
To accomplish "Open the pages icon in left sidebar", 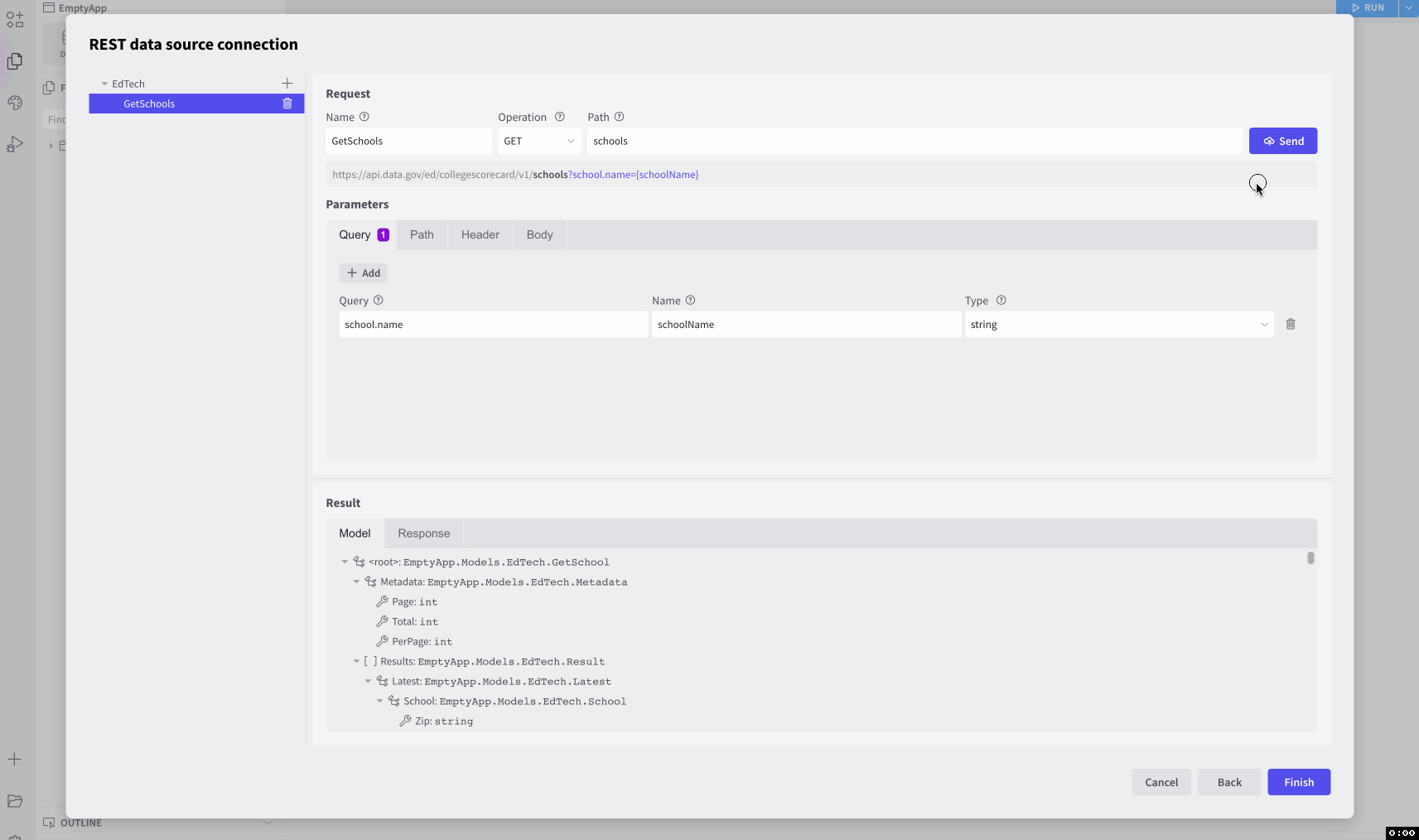I will [15, 61].
